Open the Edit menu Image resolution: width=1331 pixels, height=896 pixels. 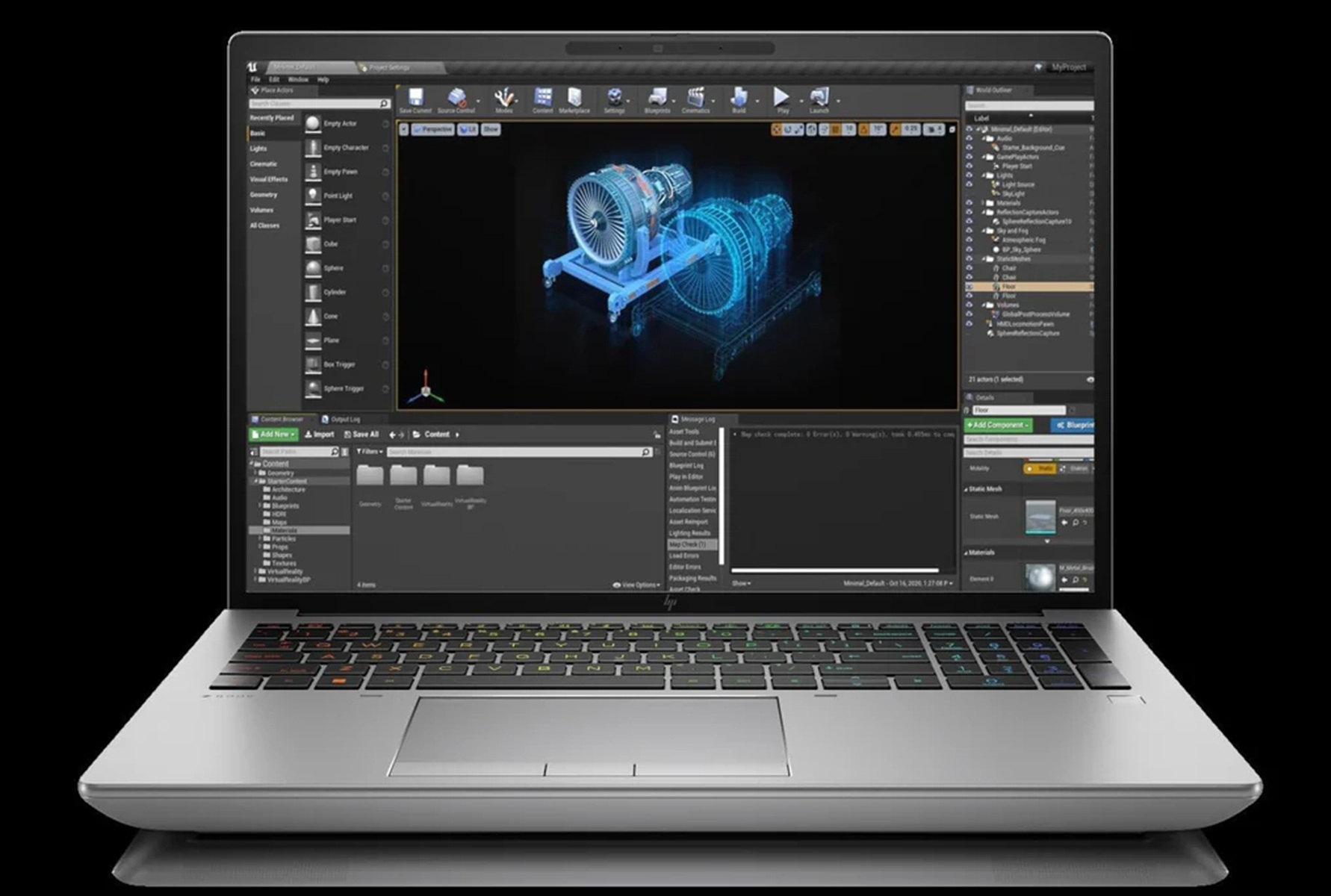tap(274, 79)
